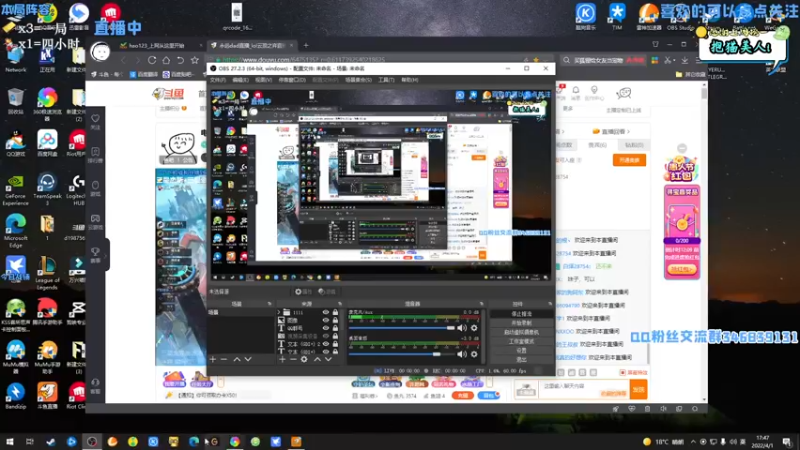
Task: Open Microsoft Edge desktop icon
Action: [x=15, y=231]
